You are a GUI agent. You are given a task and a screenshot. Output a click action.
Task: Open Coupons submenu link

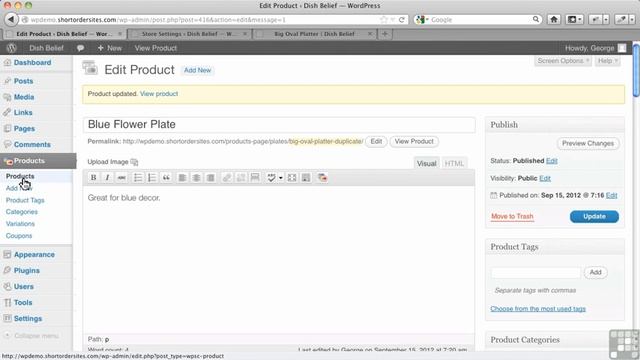[19, 236]
